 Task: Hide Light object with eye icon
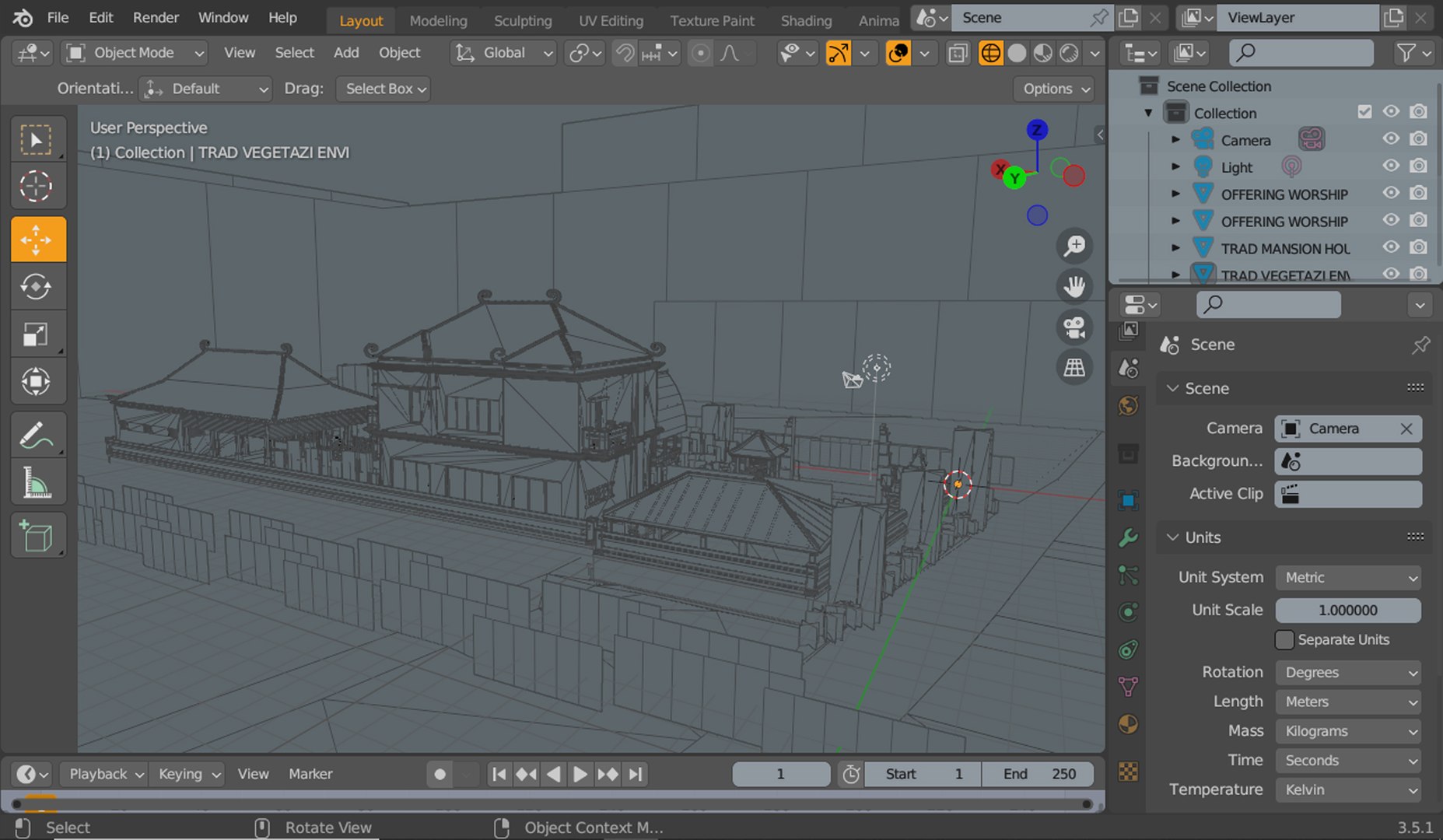coord(1391,166)
